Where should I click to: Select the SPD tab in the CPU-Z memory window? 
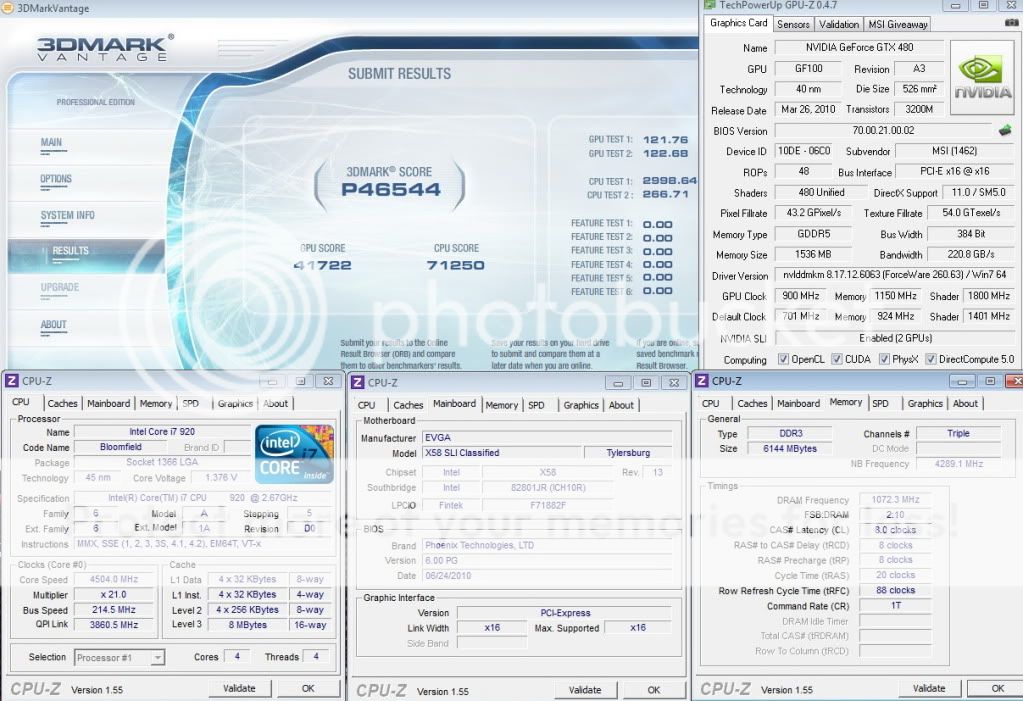pyautogui.click(x=880, y=403)
